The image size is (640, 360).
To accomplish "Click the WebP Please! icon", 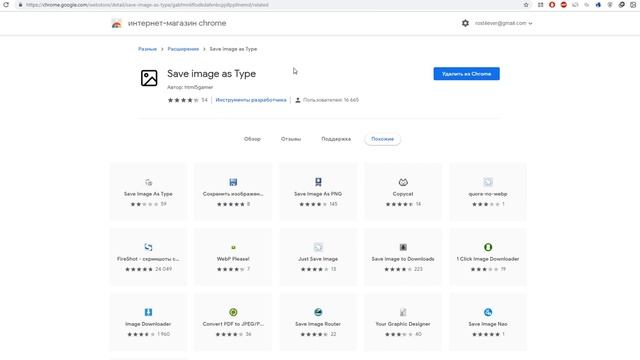I will coord(233,247).
